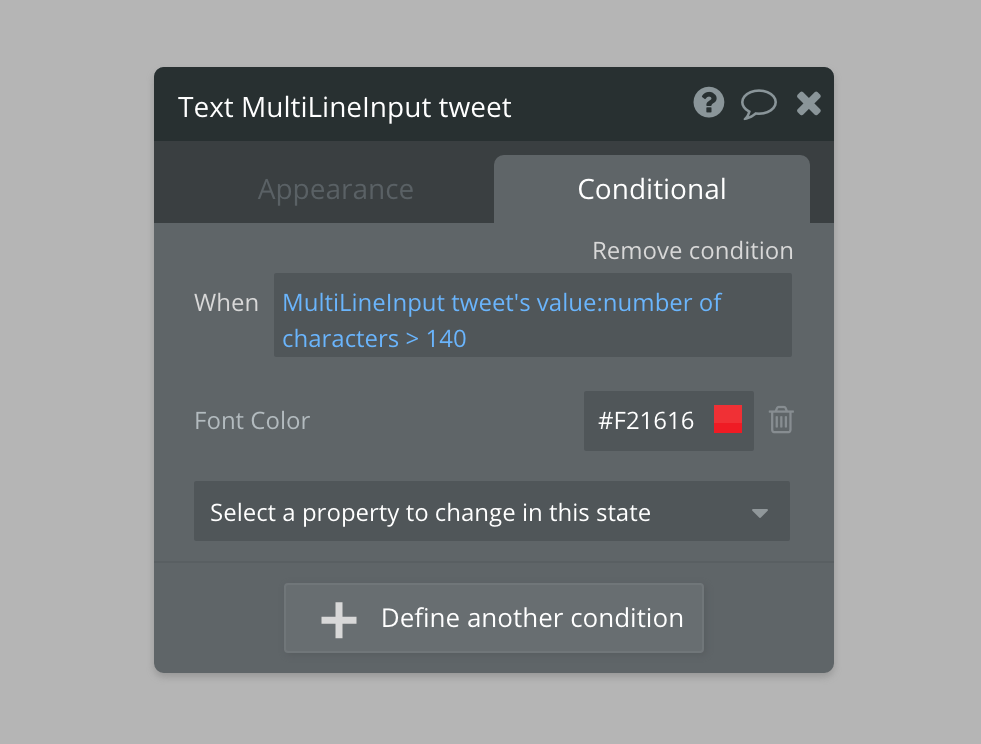Close the Text MultiLineInput tweet panel

click(x=808, y=103)
